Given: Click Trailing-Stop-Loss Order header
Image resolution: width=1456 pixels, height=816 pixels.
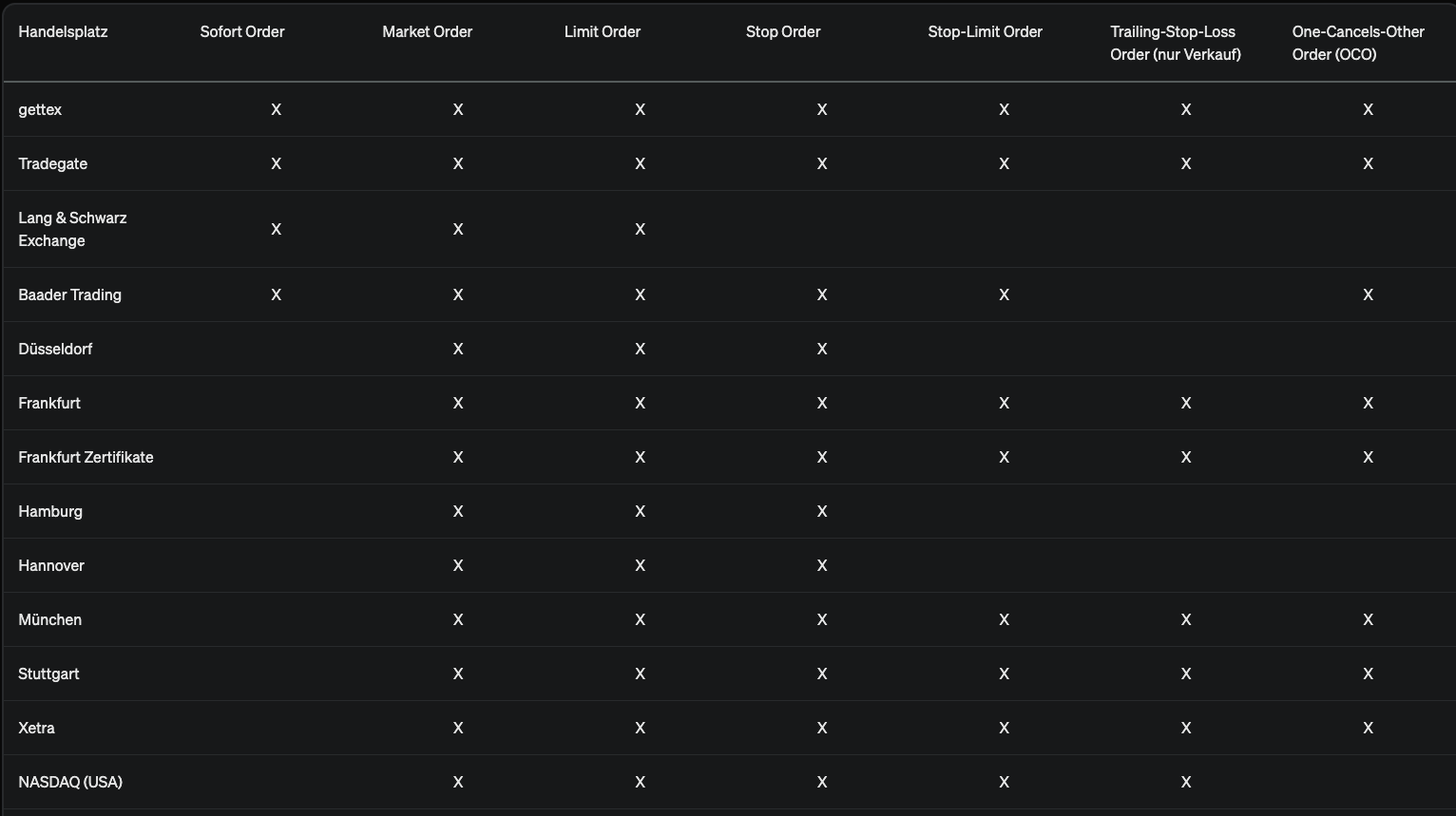Looking at the screenshot, I should (1176, 43).
